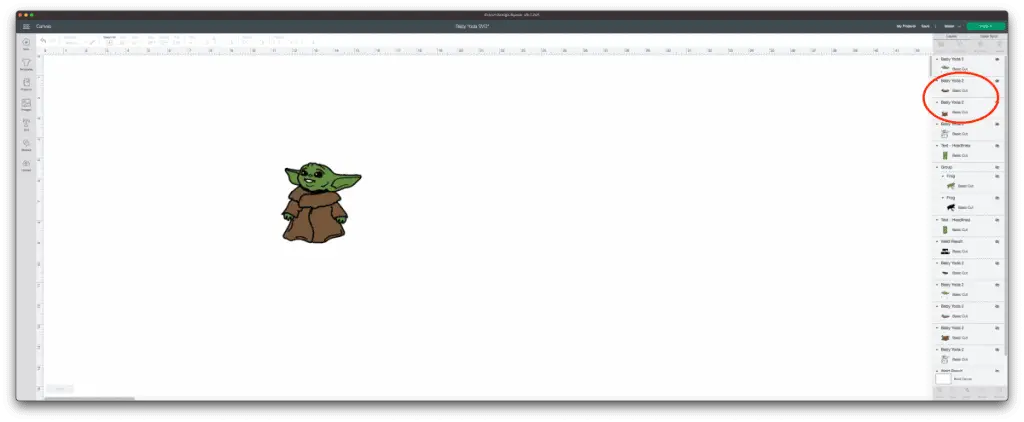Viewport: 1024px width, 422px height.
Task: Hide the Weld Result layer with hat thumbnail
Action: (x=997, y=242)
